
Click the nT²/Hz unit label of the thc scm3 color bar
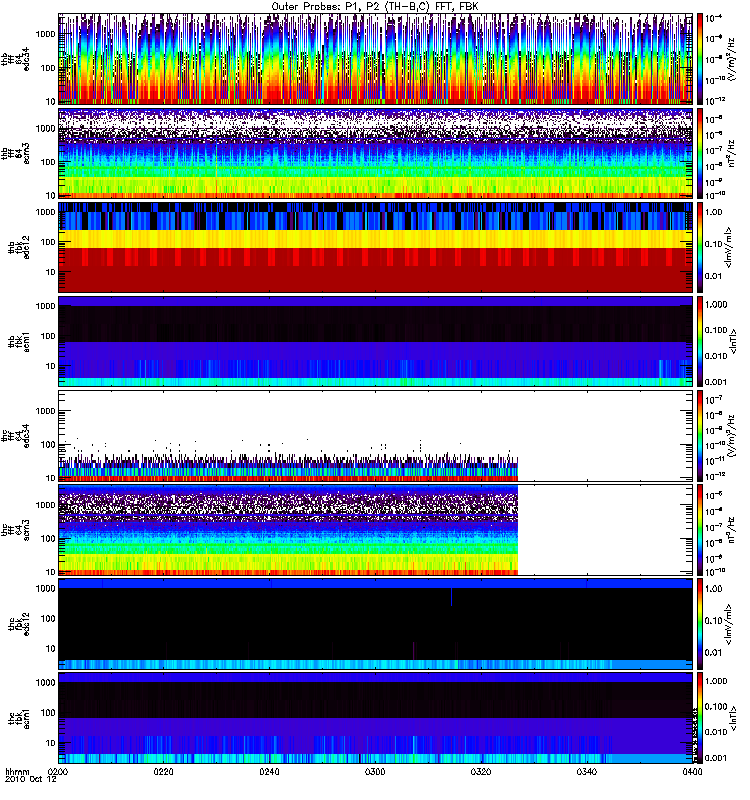pos(732,530)
